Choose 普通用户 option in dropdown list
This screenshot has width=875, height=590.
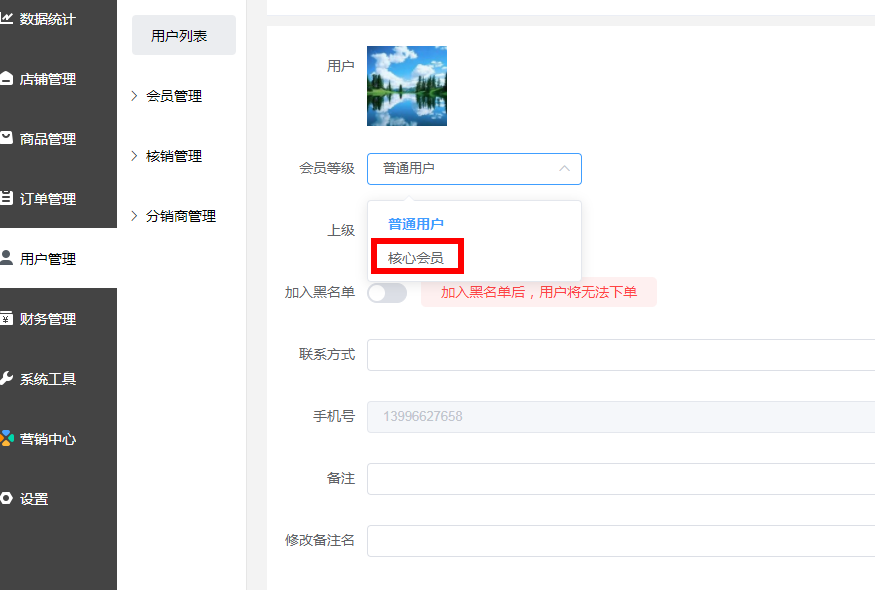click(x=416, y=224)
